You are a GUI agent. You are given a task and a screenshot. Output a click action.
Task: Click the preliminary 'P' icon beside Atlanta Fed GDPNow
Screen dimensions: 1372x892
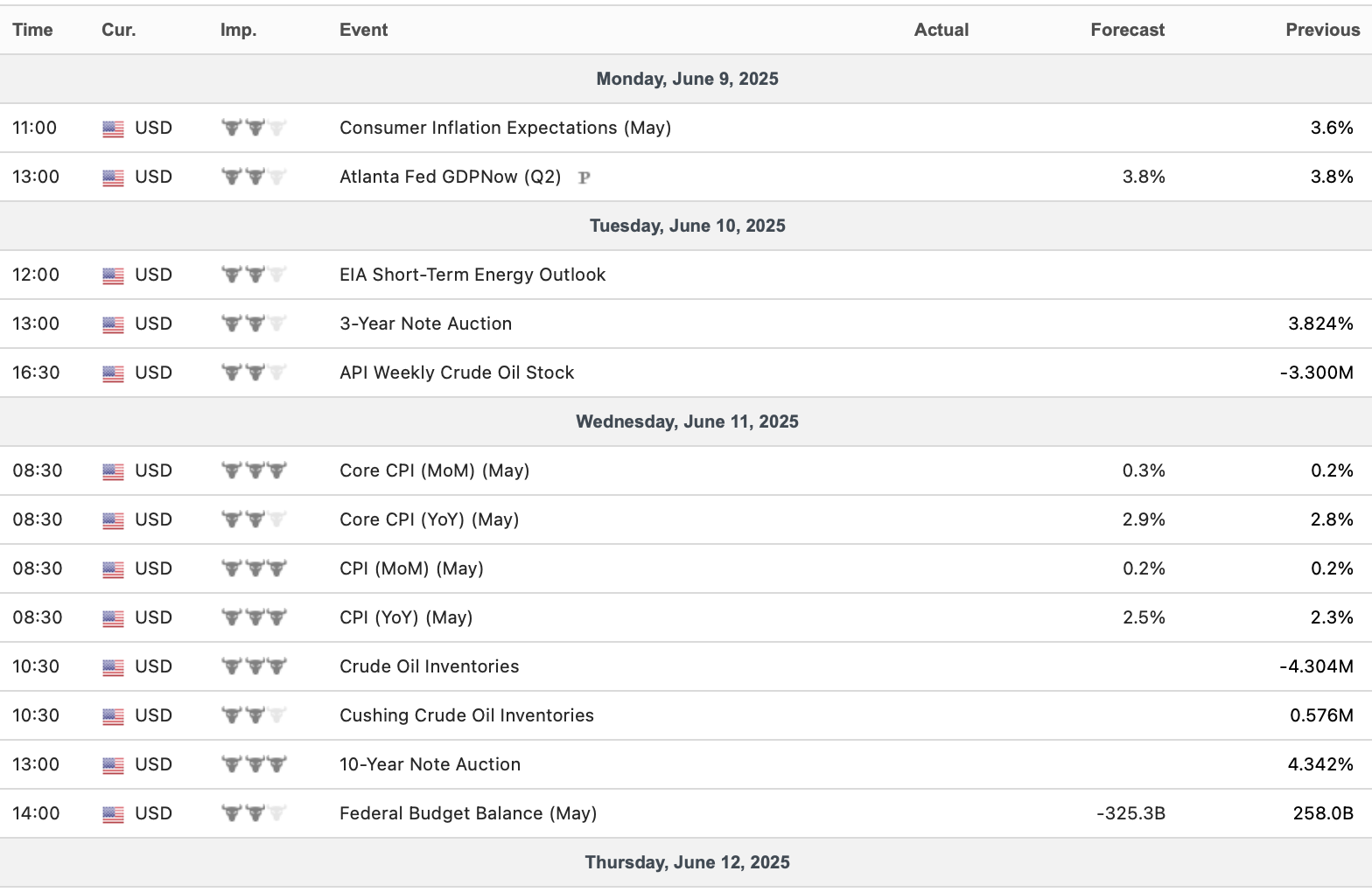click(584, 178)
